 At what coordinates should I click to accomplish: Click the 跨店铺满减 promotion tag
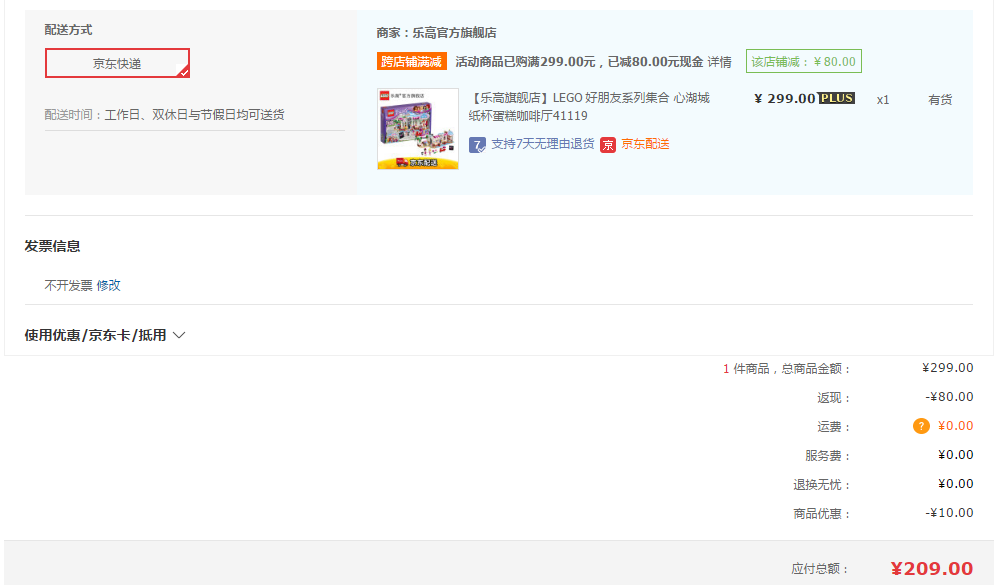click(x=412, y=61)
